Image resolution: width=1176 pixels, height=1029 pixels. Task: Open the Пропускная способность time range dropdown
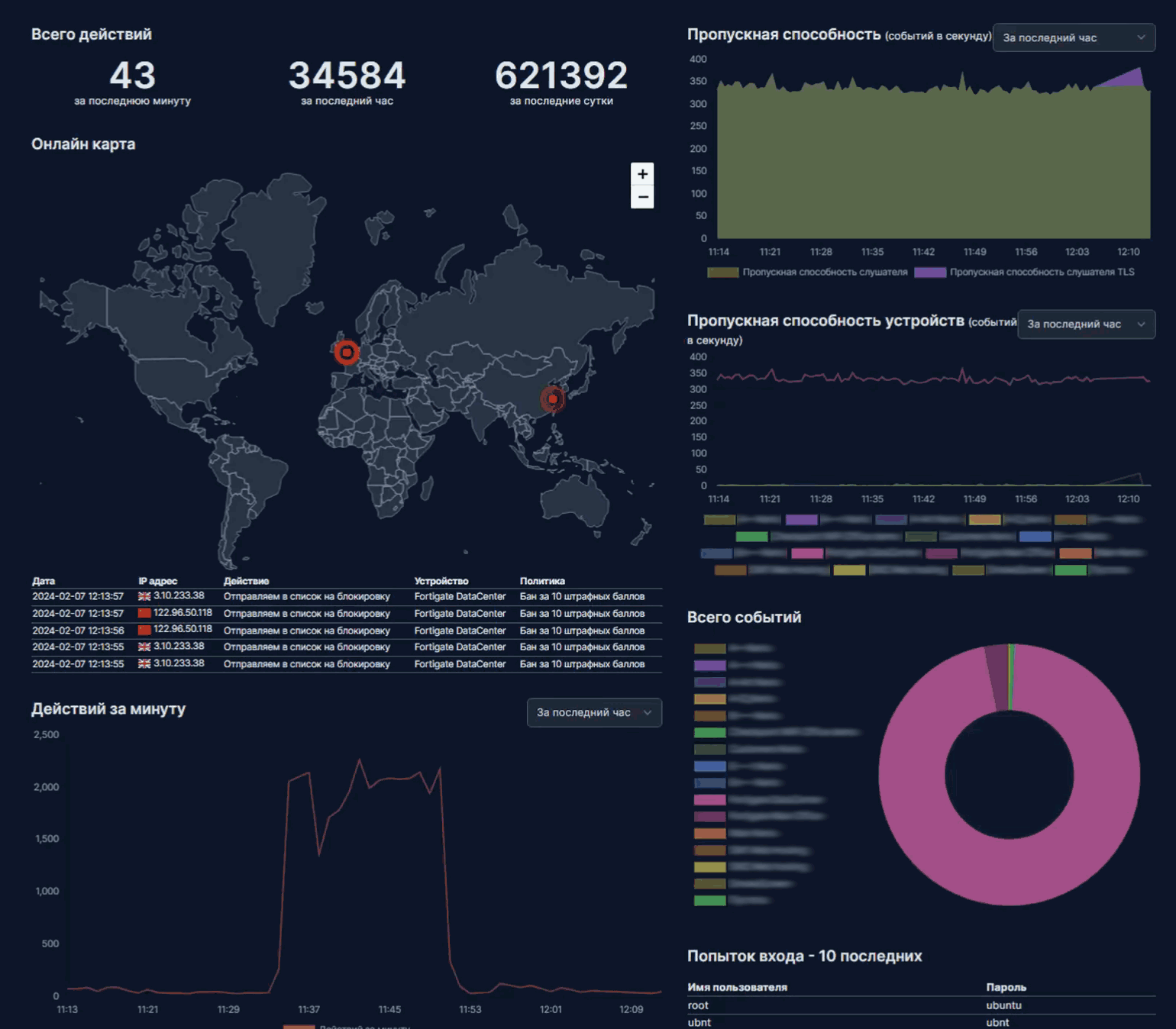1073,37
